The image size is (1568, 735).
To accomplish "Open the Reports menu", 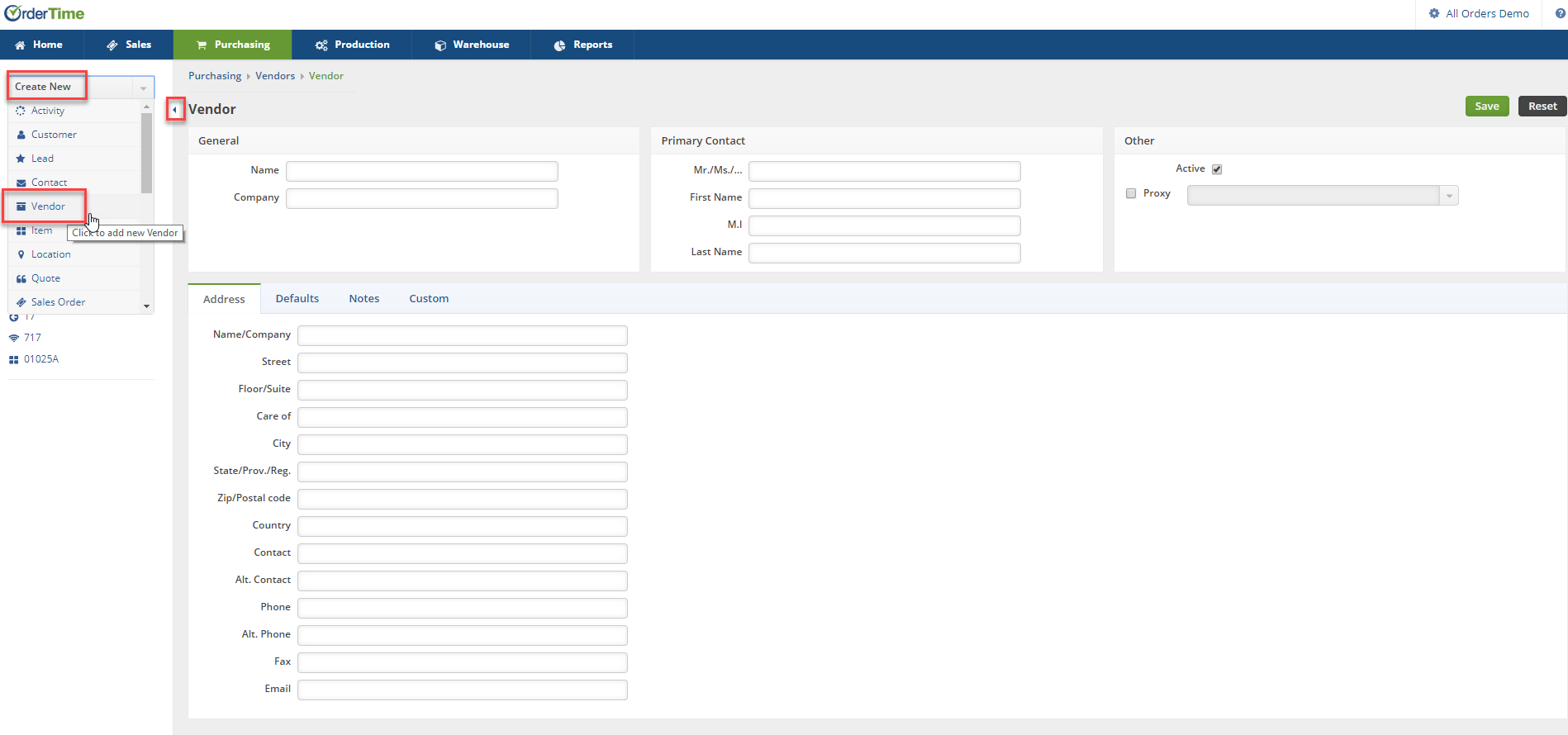I will [x=583, y=45].
